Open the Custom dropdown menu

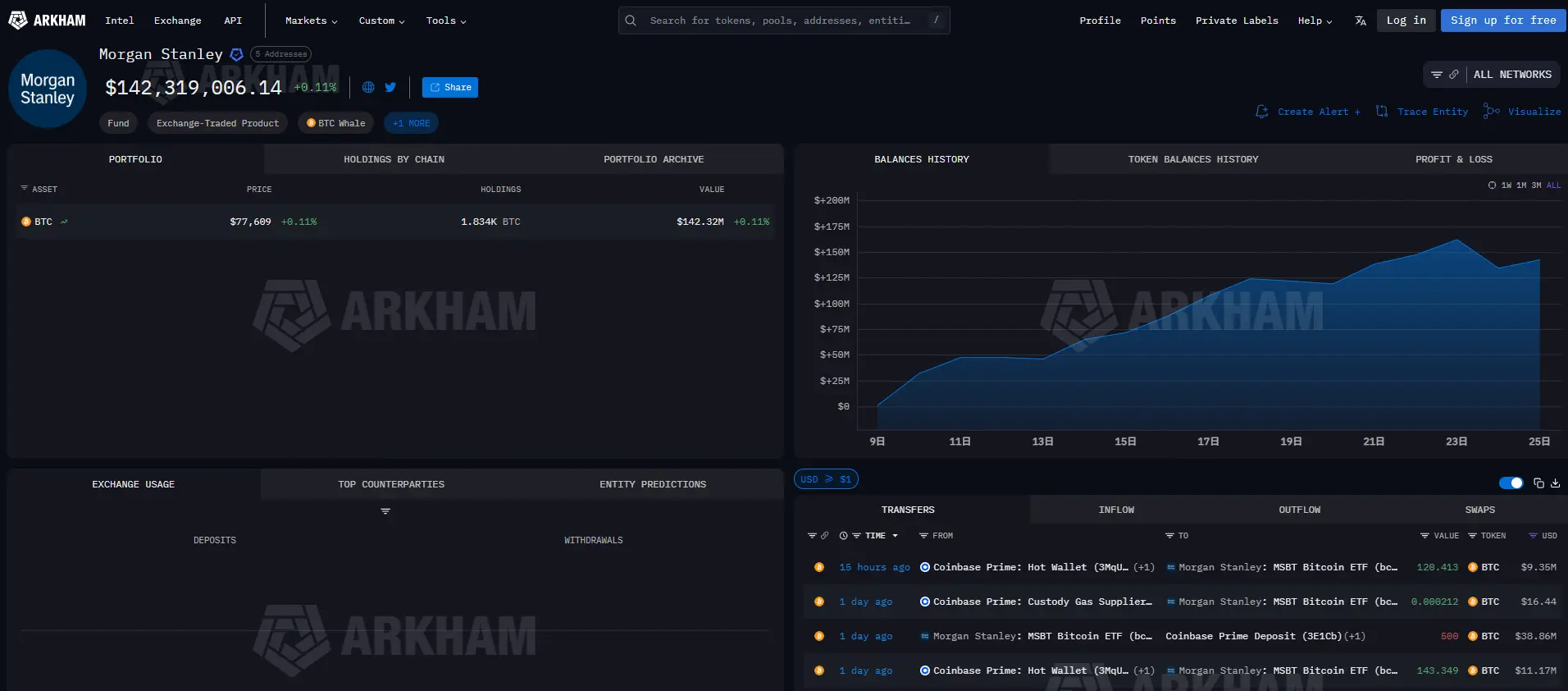[x=381, y=21]
